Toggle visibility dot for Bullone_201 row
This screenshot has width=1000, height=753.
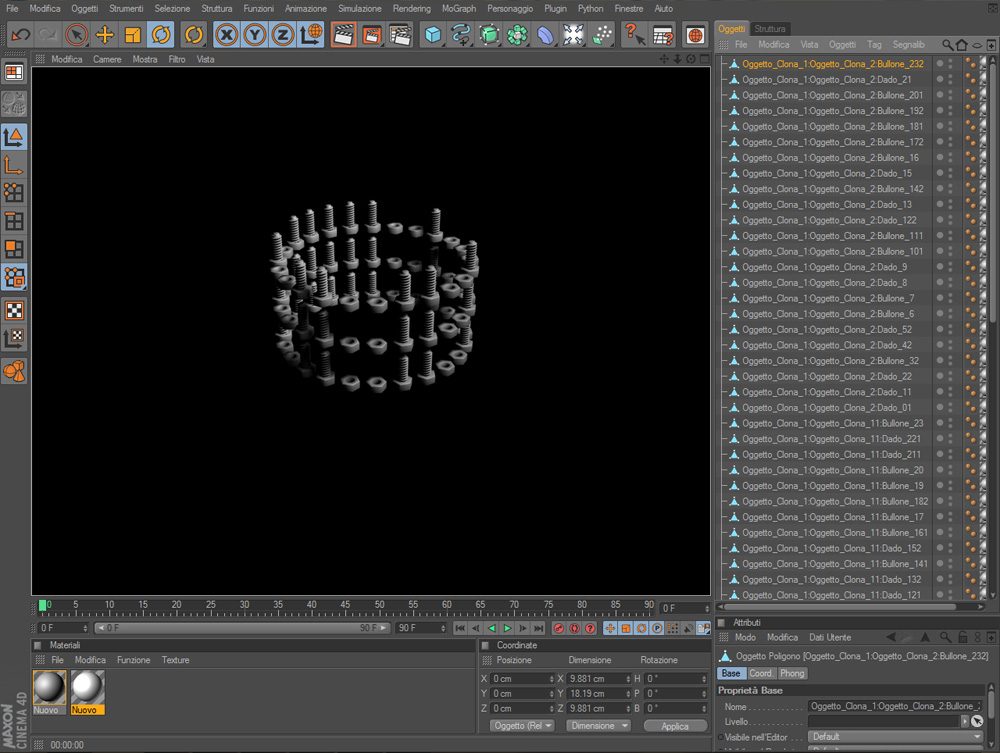[939, 95]
